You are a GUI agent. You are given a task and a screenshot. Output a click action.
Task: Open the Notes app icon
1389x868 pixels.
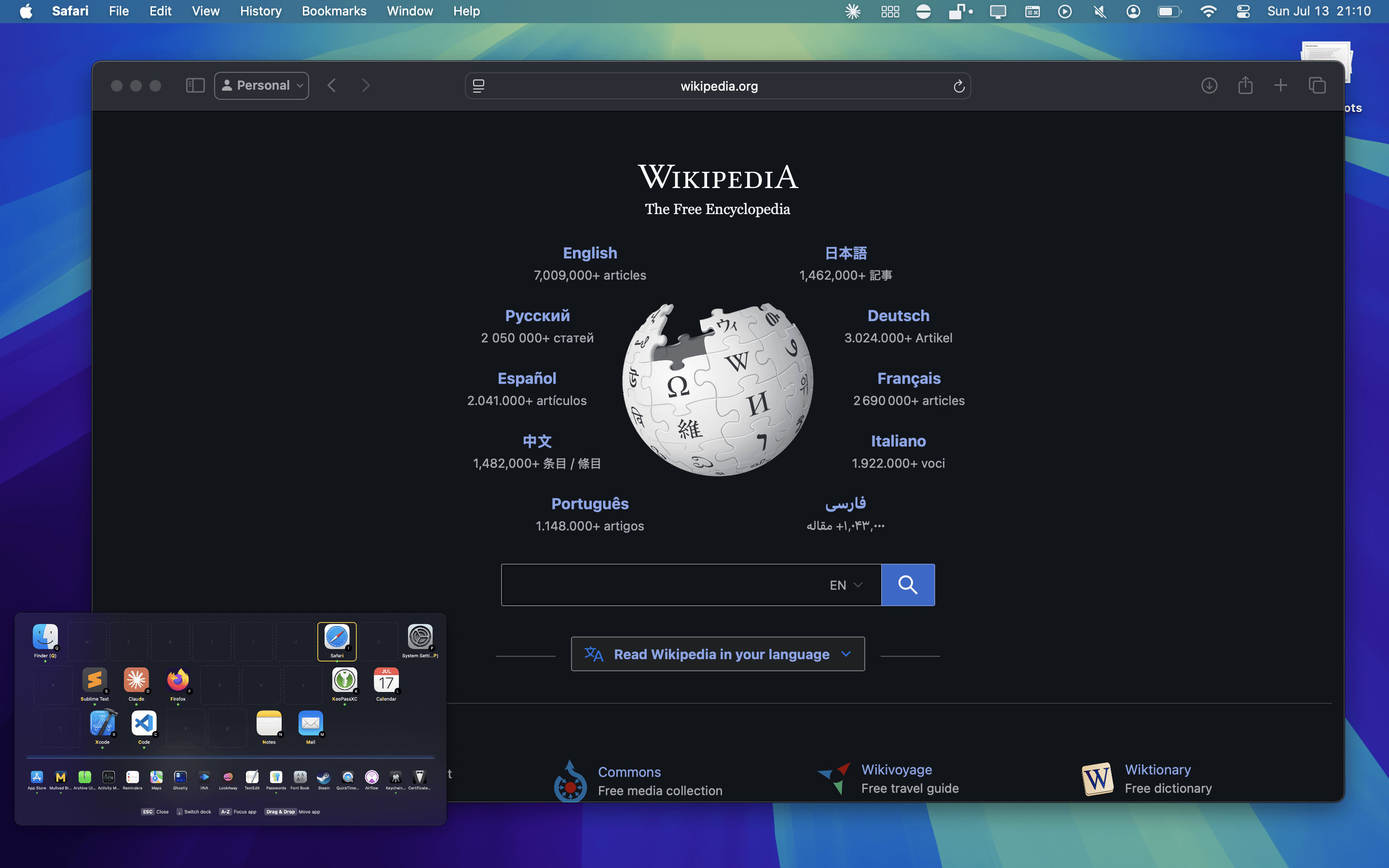(x=269, y=723)
